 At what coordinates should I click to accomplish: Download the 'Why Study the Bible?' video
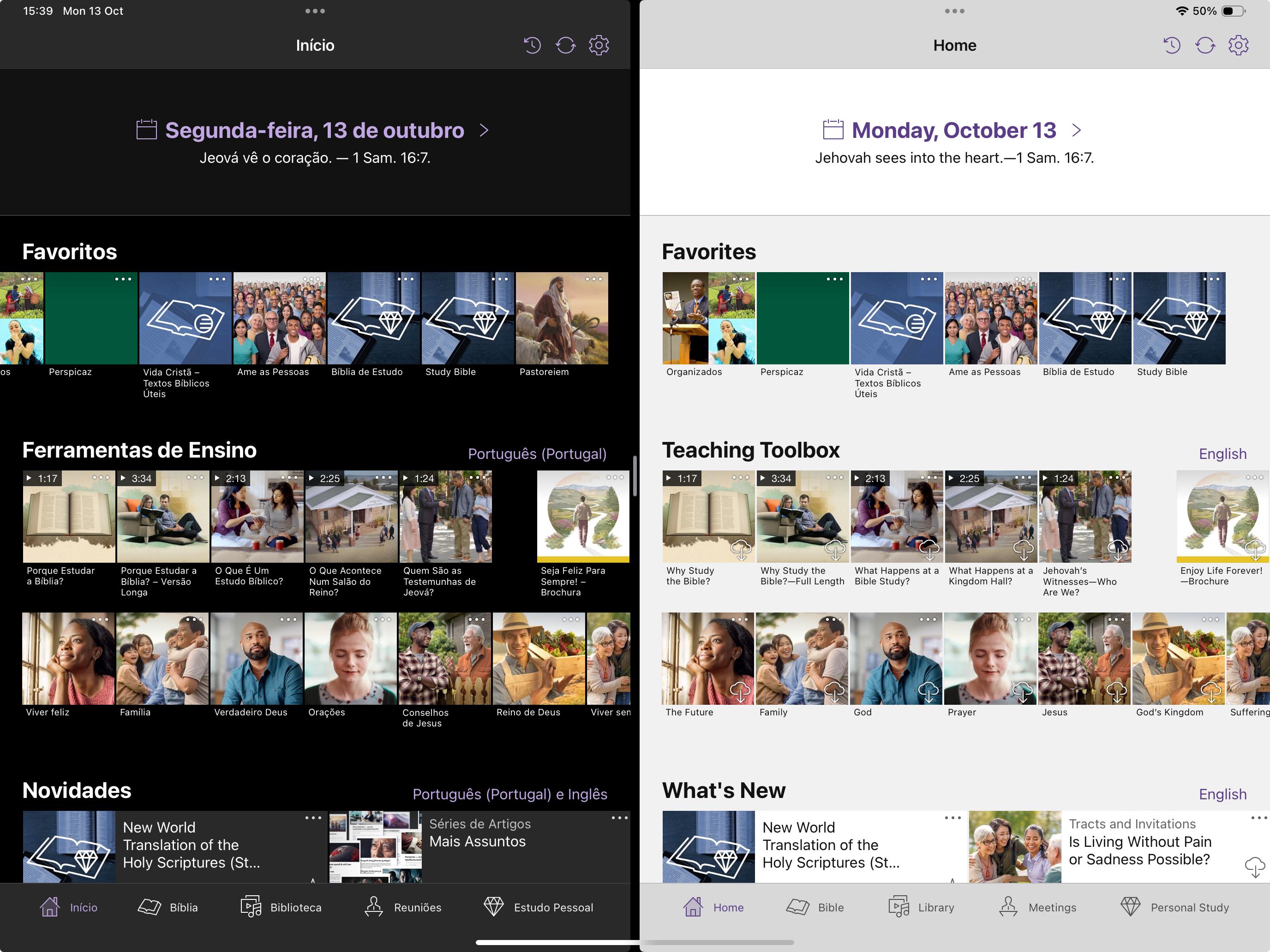tap(741, 550)
